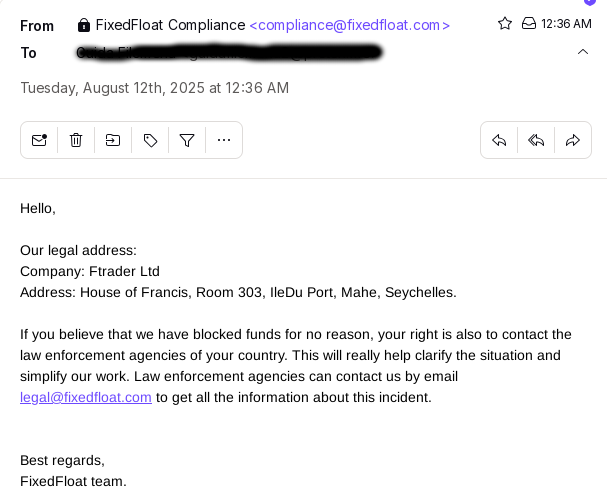Click the FixedFloat Compliance sender name

170,25
